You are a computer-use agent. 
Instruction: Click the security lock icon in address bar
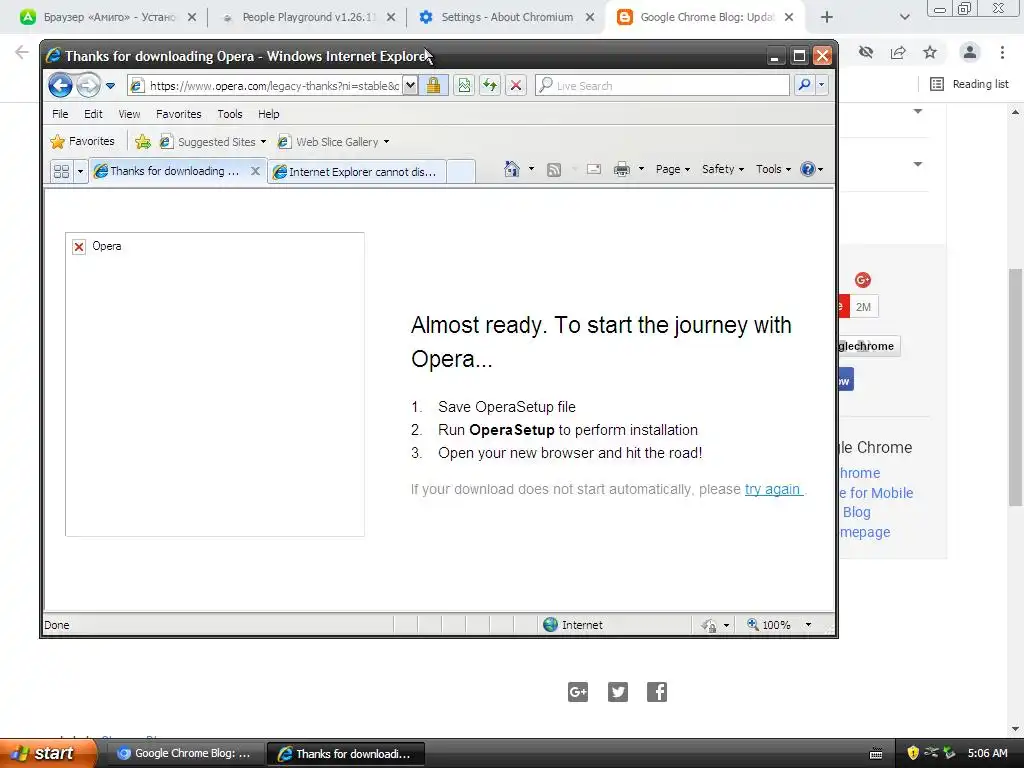tap(433, 86)
